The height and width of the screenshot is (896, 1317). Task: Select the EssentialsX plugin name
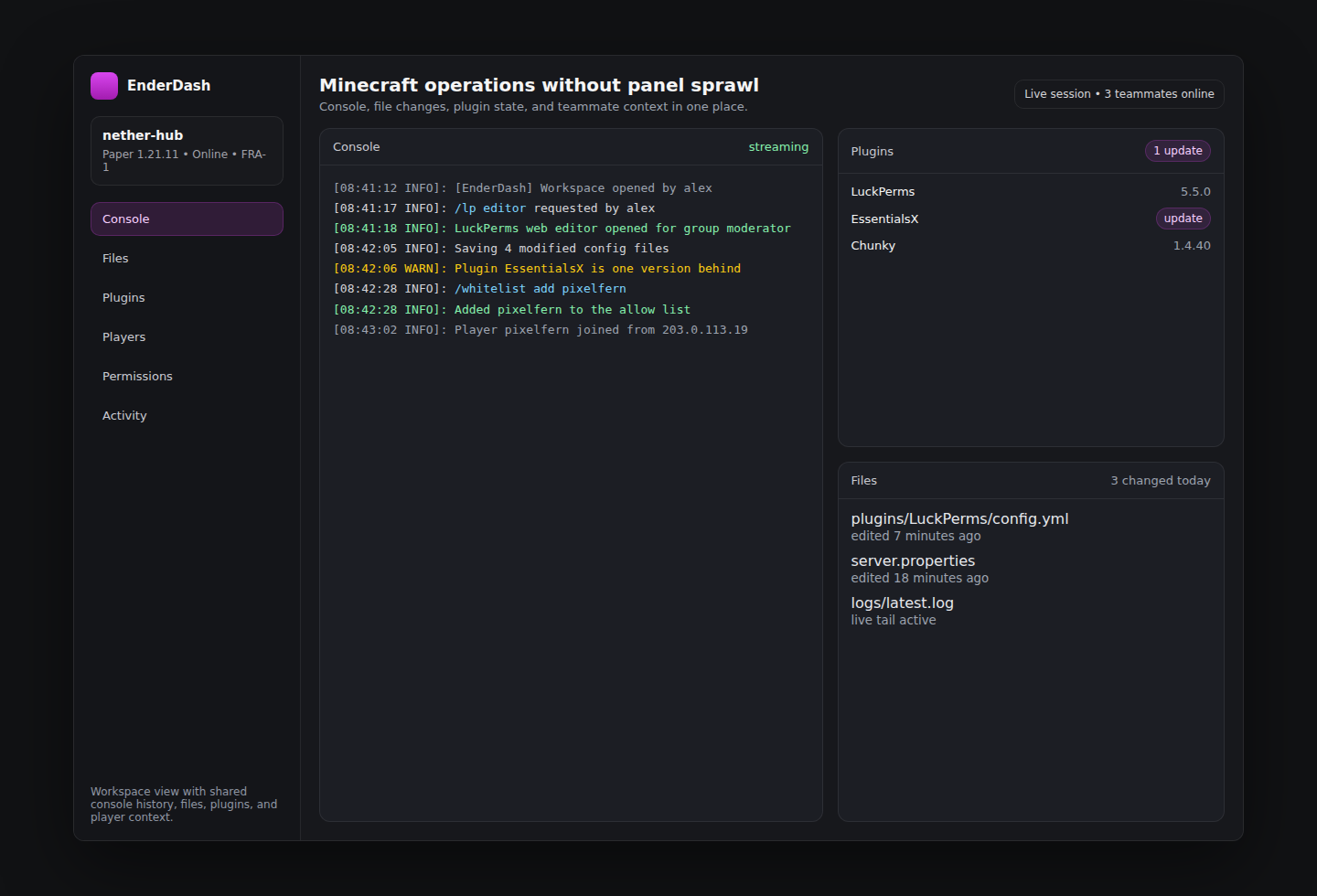coord(884,219)
